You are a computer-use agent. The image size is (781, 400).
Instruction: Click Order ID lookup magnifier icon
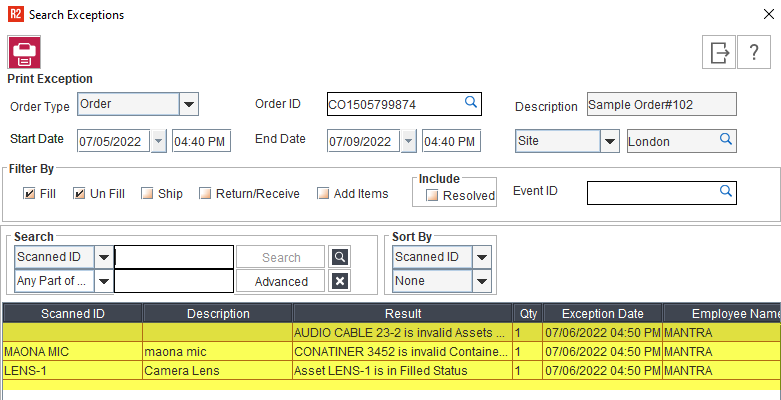click(x=470, y=102)
